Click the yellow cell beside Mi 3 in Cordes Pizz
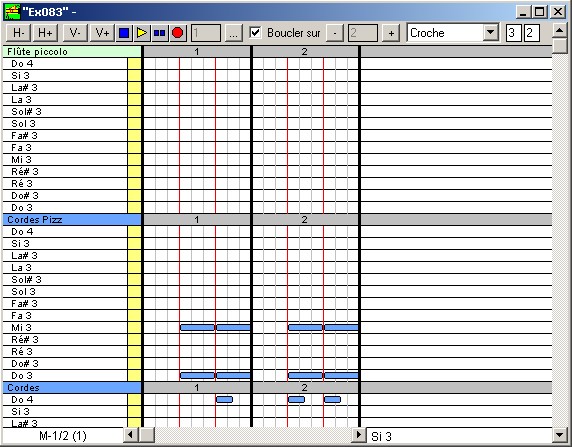The width and height of the screenshot is (572, 447). [x=134, y=328]
